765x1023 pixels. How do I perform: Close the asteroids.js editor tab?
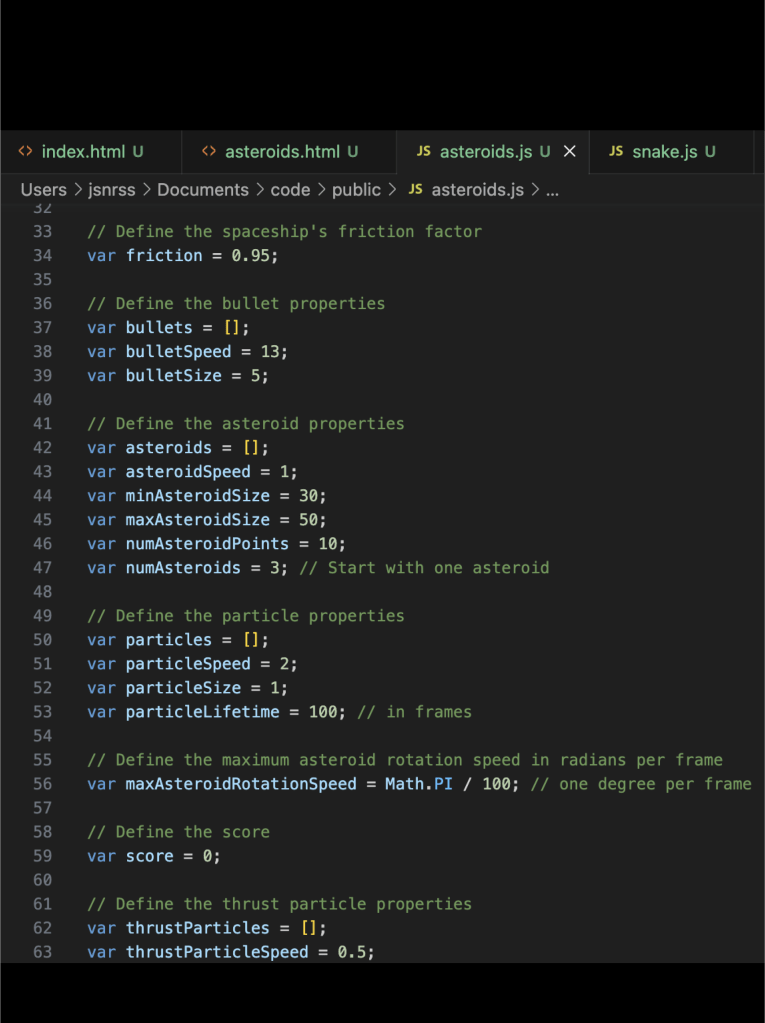(x=570, y=152)
